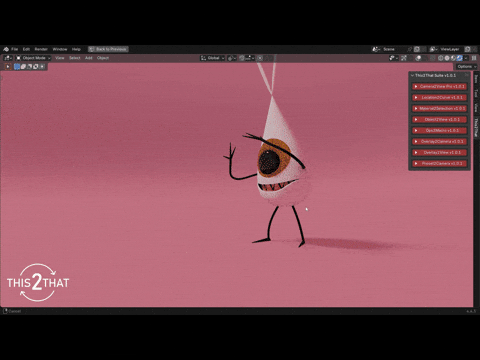Viewport: 480px width, 360px height.
Task: Click the Blender logo icon
Action: (x=6, y=49)
